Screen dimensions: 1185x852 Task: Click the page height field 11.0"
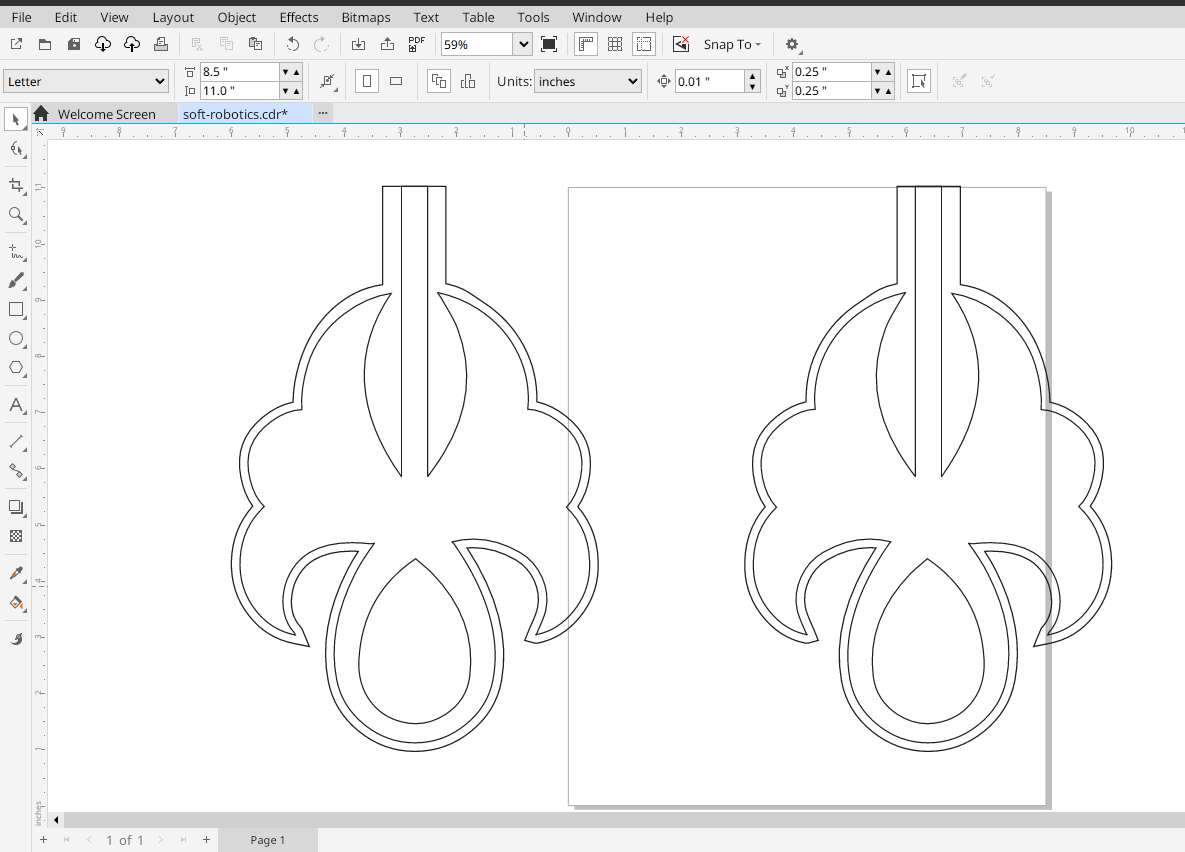[239, 91]
